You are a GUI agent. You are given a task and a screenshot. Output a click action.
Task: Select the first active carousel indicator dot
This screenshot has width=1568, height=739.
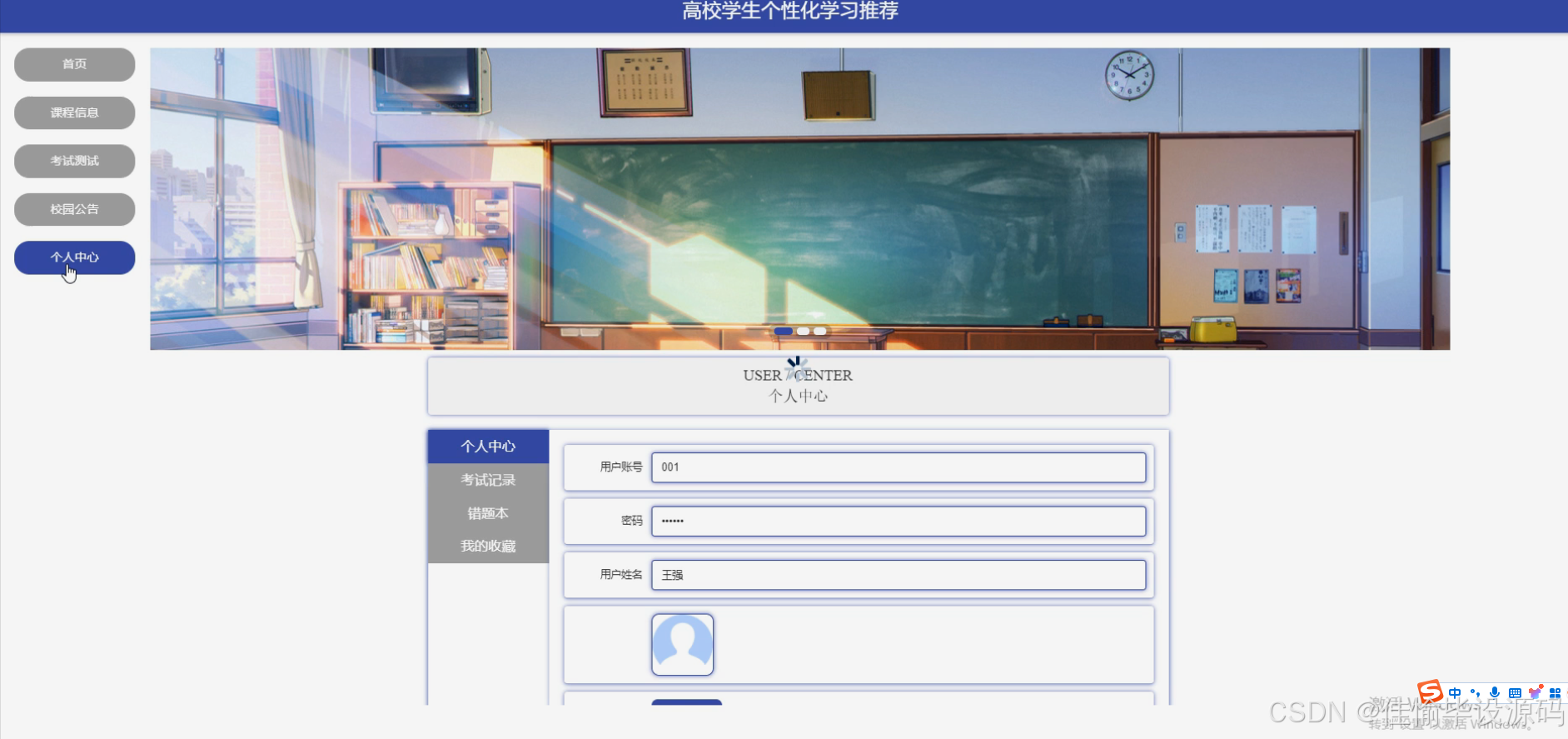click(x=783, y=332)
